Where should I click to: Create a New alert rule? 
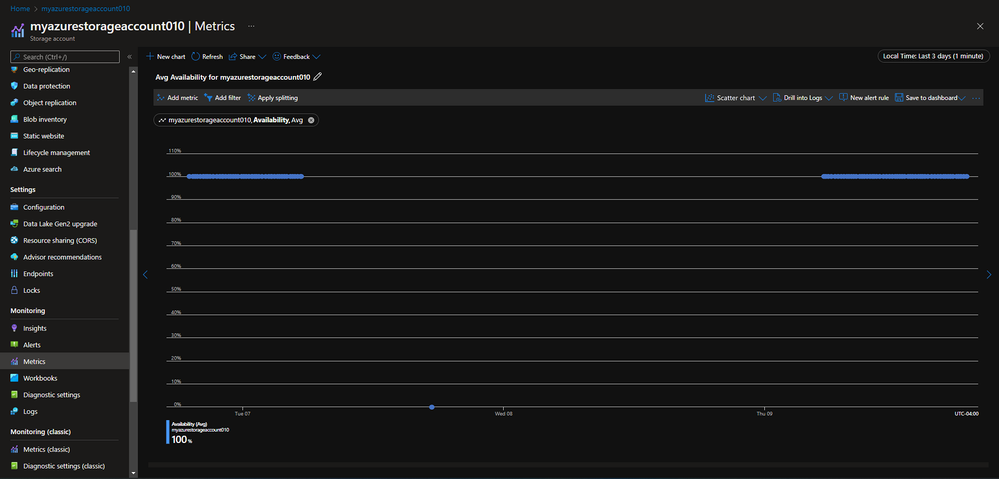(864, 98)
